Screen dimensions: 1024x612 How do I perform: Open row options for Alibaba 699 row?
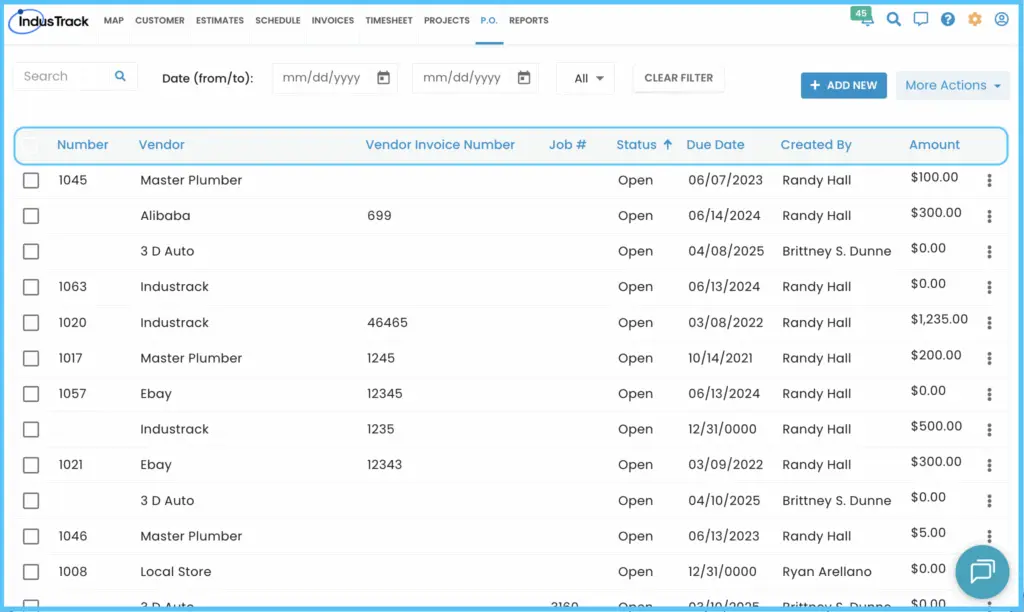tap(989, 216)
